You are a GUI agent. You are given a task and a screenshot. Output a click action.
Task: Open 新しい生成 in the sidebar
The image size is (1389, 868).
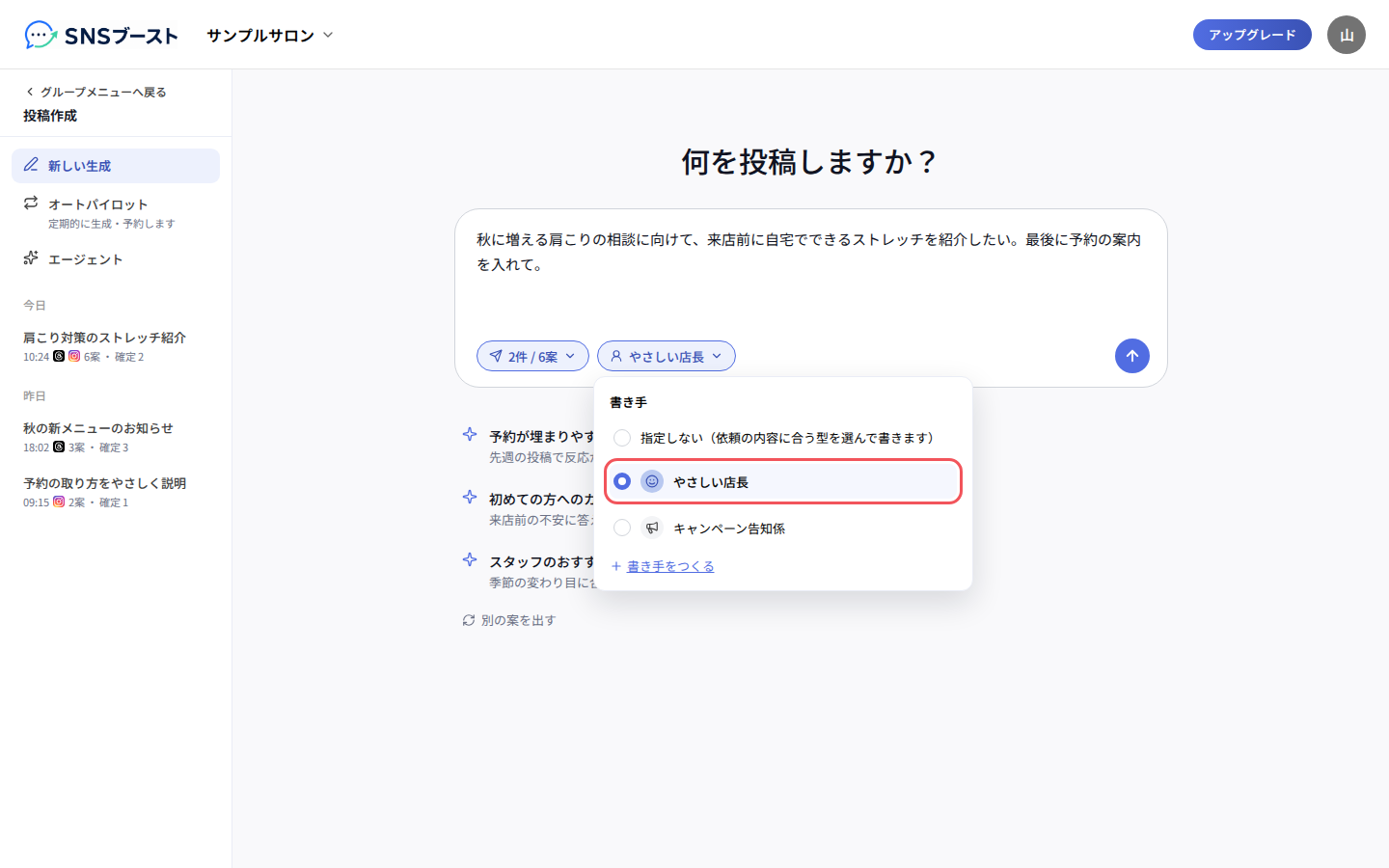tap(116, 166)
